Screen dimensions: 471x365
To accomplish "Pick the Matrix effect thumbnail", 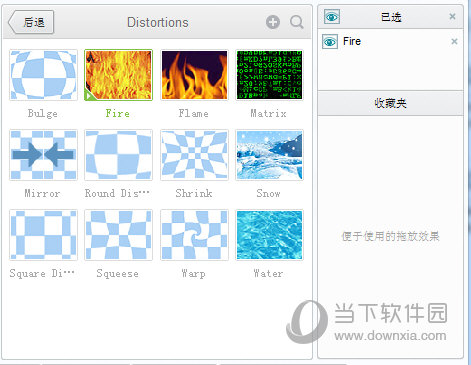I will pyautogui.click(x=269, y=75).
